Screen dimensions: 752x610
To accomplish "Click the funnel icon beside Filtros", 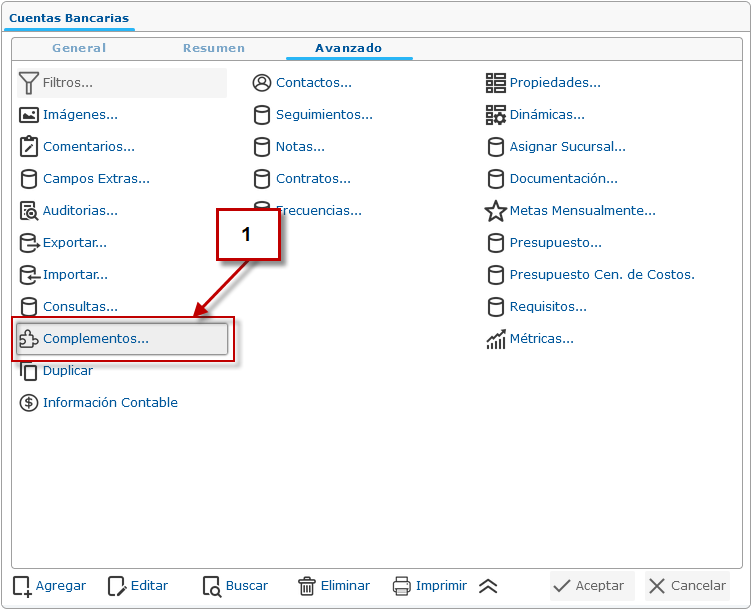I will [x=29, y=83].
